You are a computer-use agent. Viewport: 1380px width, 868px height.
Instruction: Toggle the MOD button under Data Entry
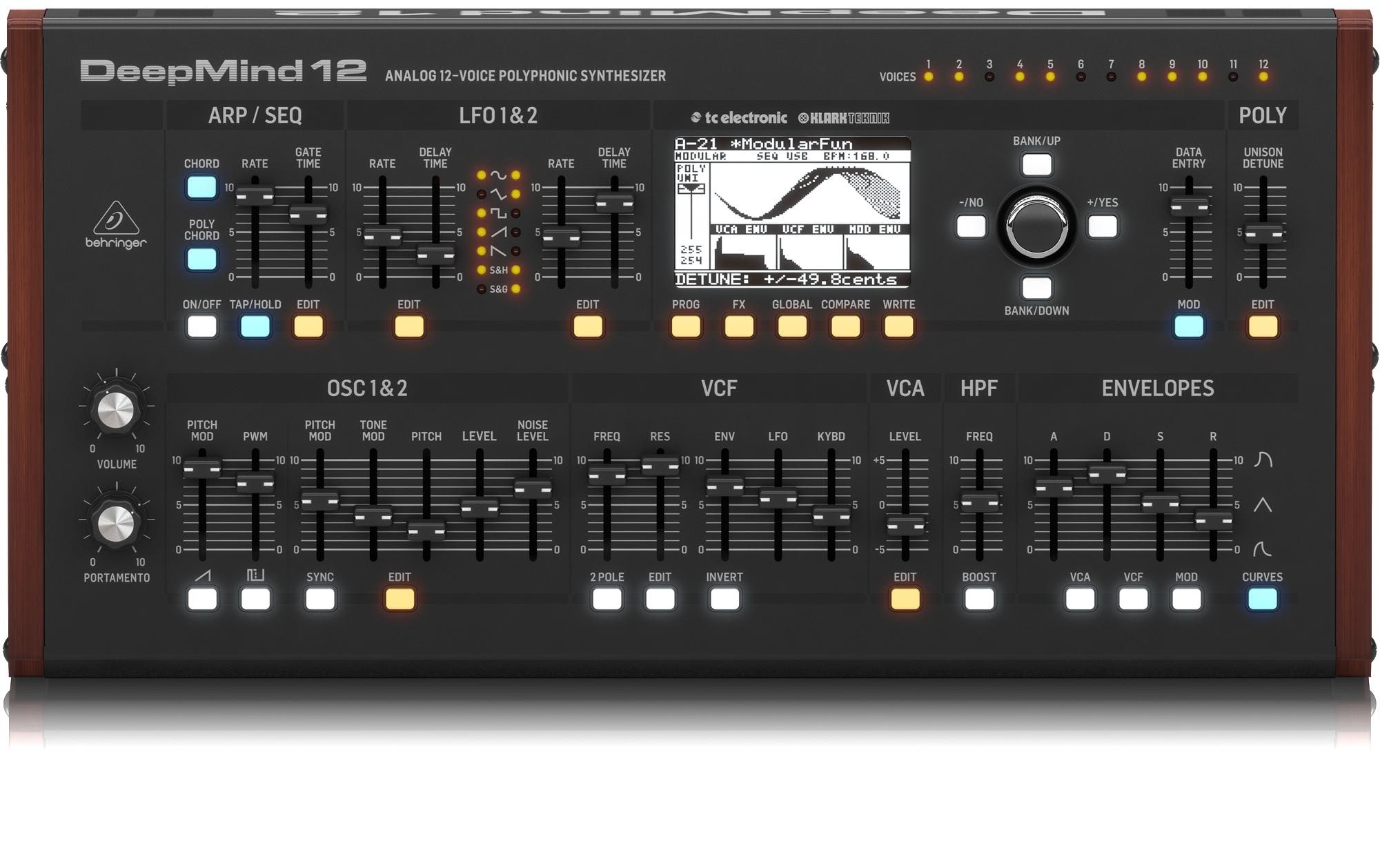pyautogui.click(x=1188, y=326)
